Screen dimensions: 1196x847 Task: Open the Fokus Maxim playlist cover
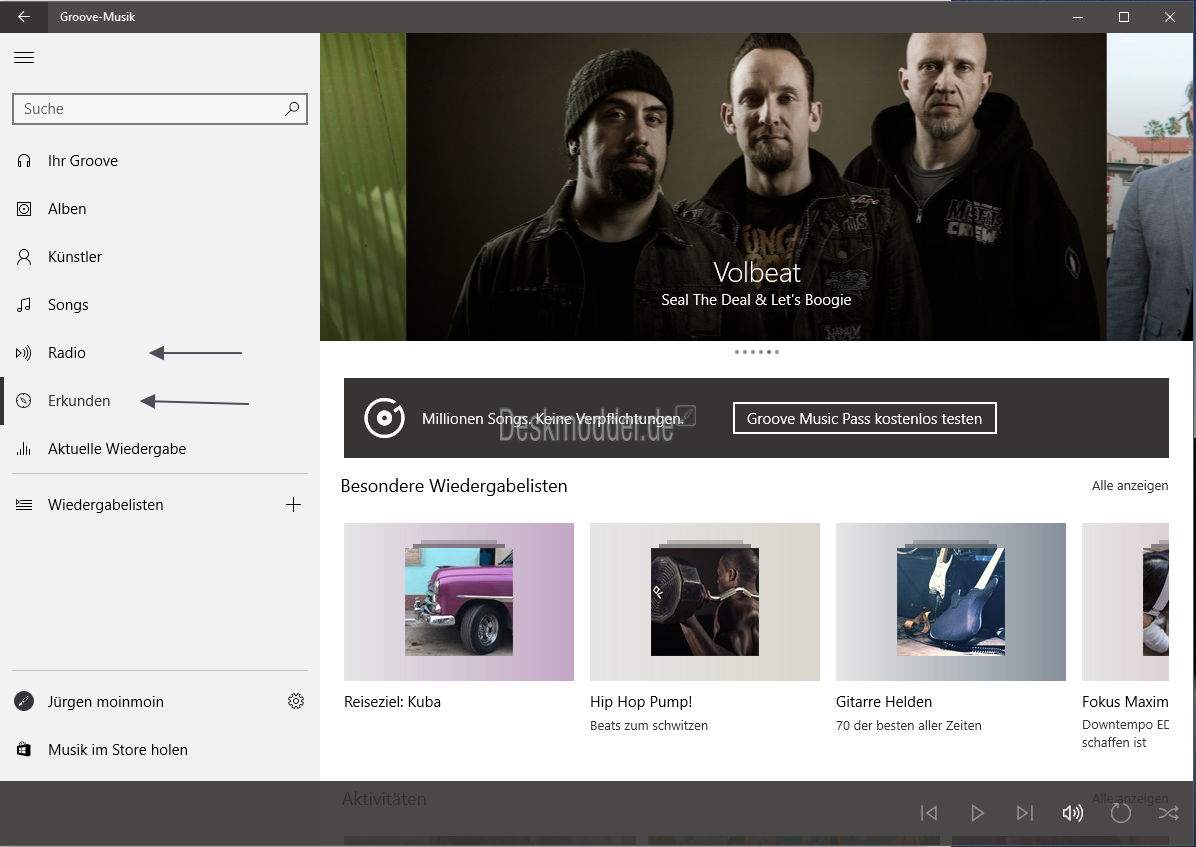[1125, 601]
